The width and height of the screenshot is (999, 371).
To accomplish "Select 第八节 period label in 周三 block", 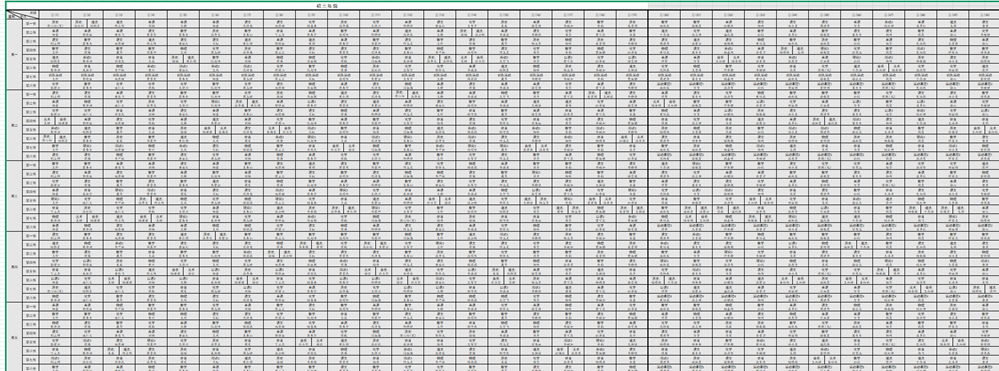I will [31, 226].
